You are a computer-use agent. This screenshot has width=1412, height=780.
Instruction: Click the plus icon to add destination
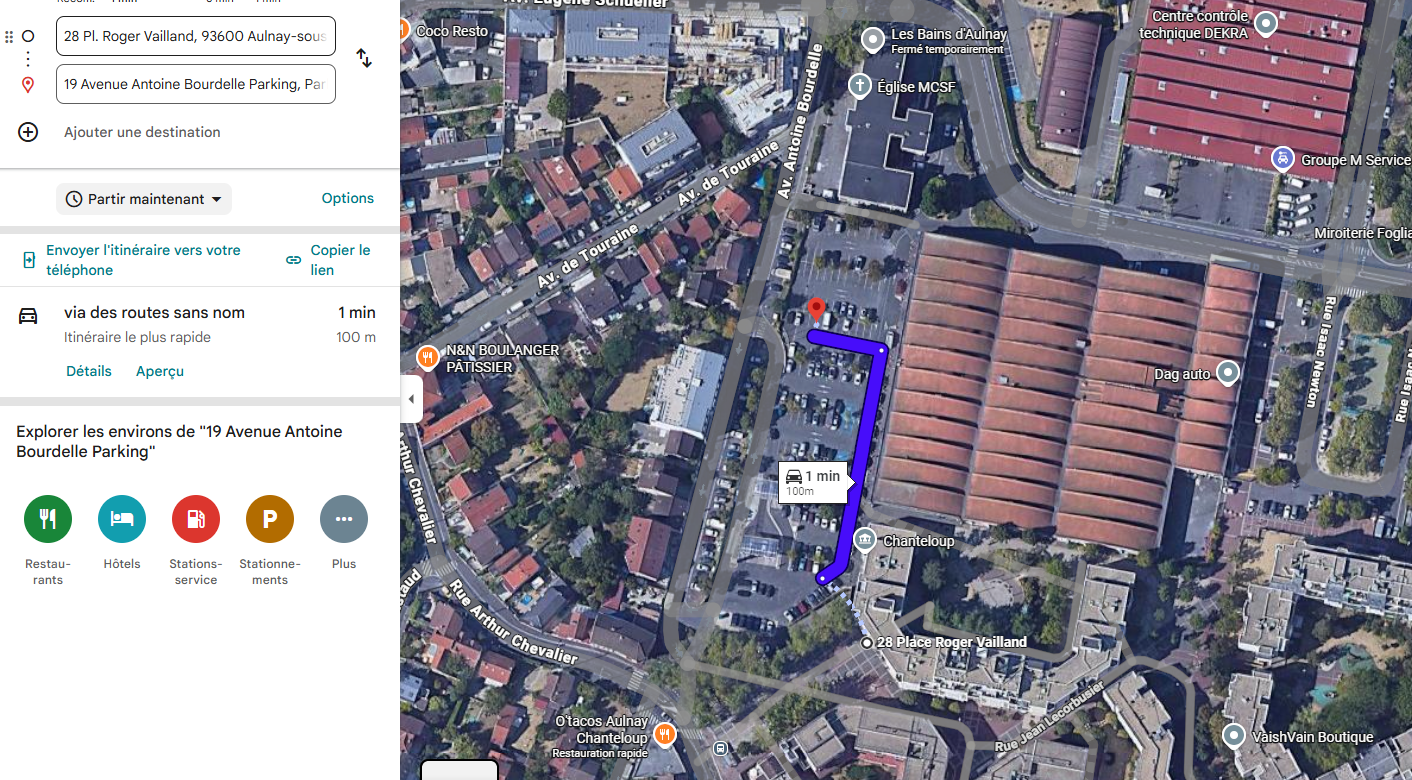click(28, 132)
